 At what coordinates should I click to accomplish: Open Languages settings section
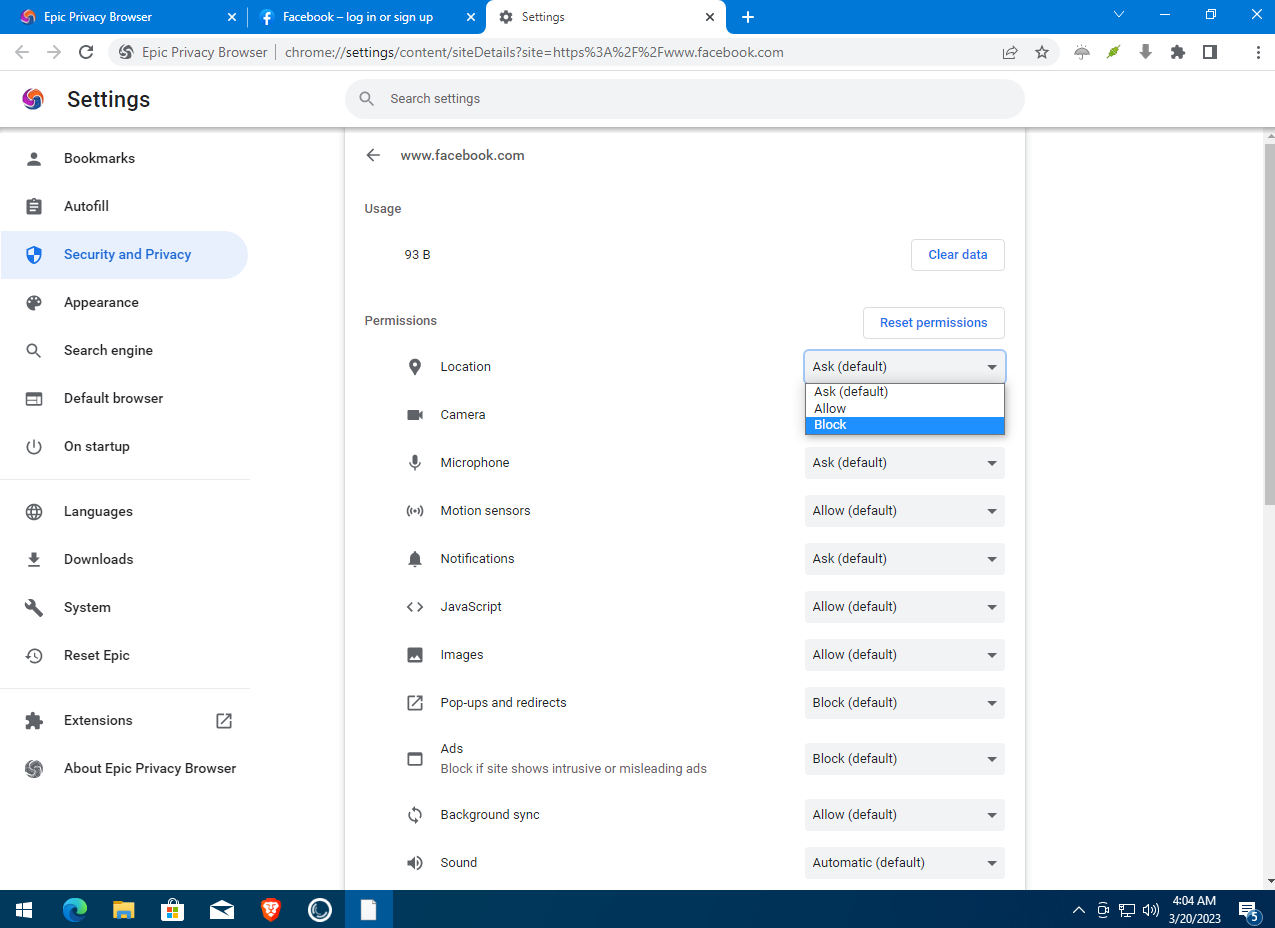(124, 512)
